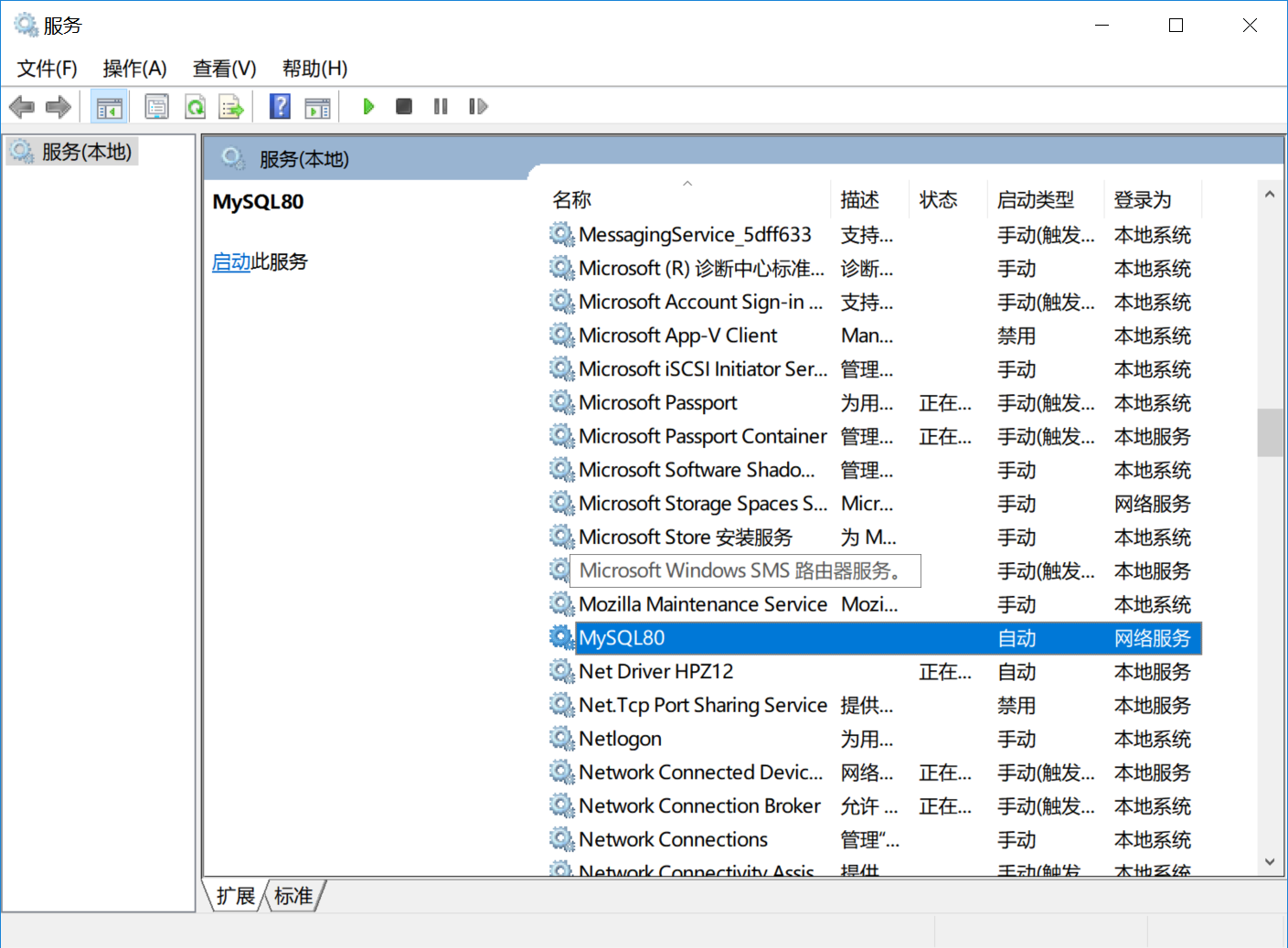Click the Pause Service toolbar icon
Viewport: 1288px width, 948px height.
[441, 107]
